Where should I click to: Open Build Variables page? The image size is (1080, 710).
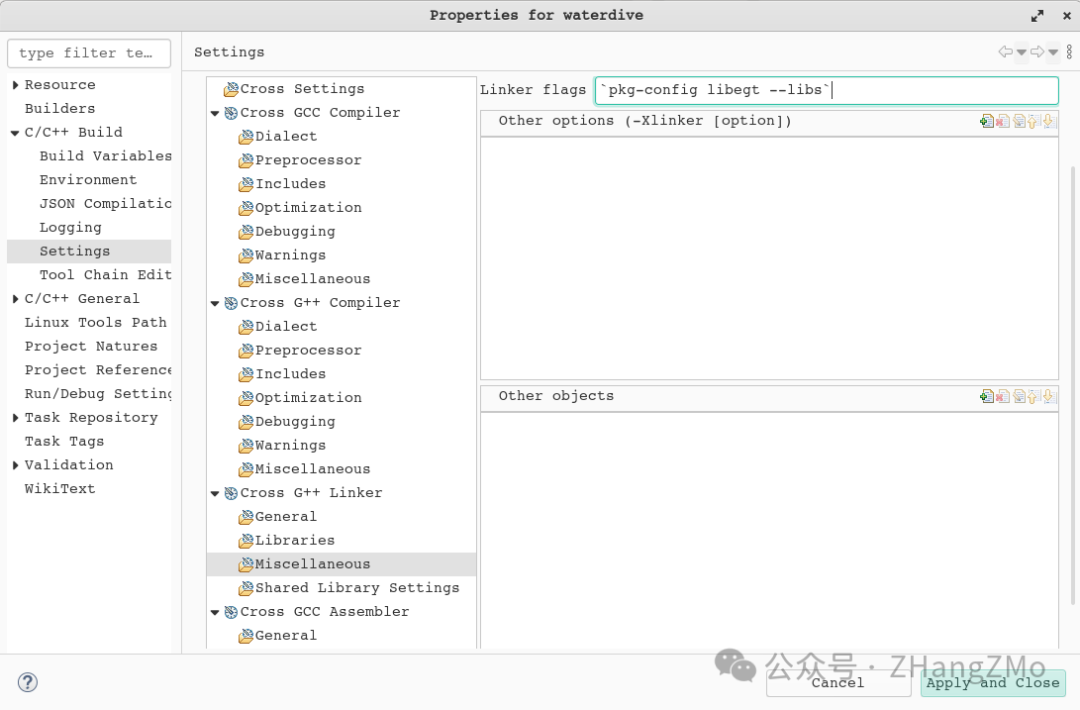tap(105, 156)
